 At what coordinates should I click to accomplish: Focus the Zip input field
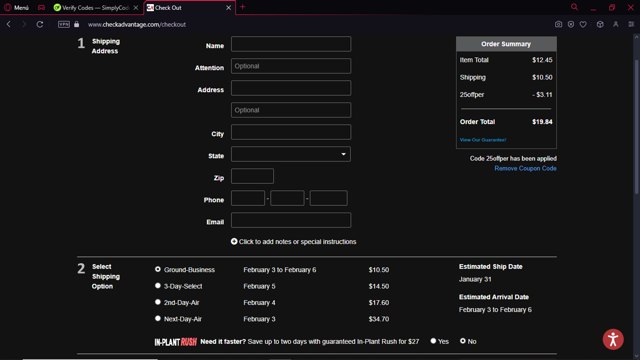pyautogui.click(x=252, y=176)
